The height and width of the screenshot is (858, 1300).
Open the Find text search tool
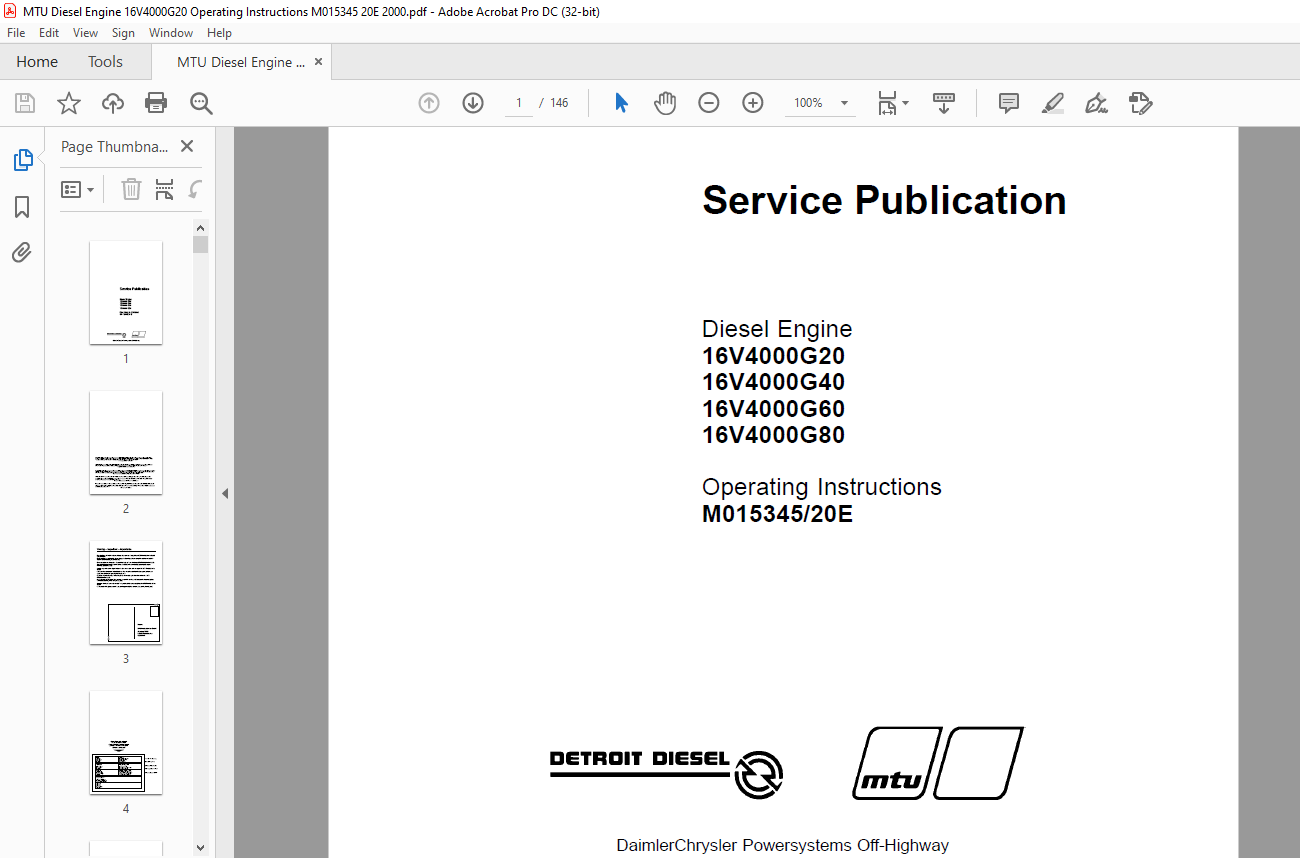click(x=201, y=103)
